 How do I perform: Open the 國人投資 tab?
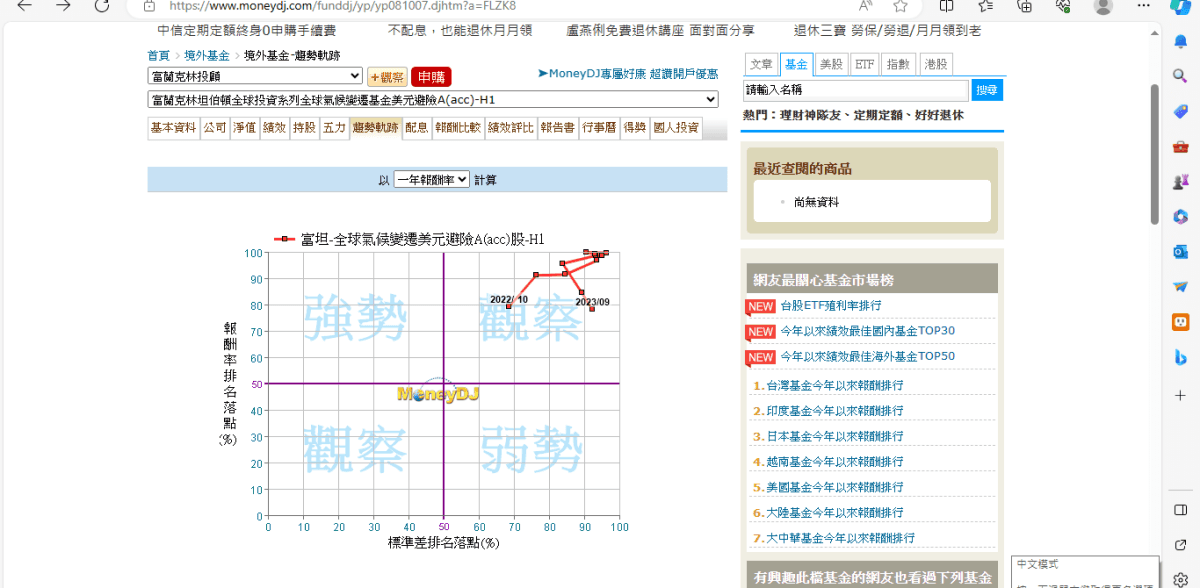(x=676, y=128)
